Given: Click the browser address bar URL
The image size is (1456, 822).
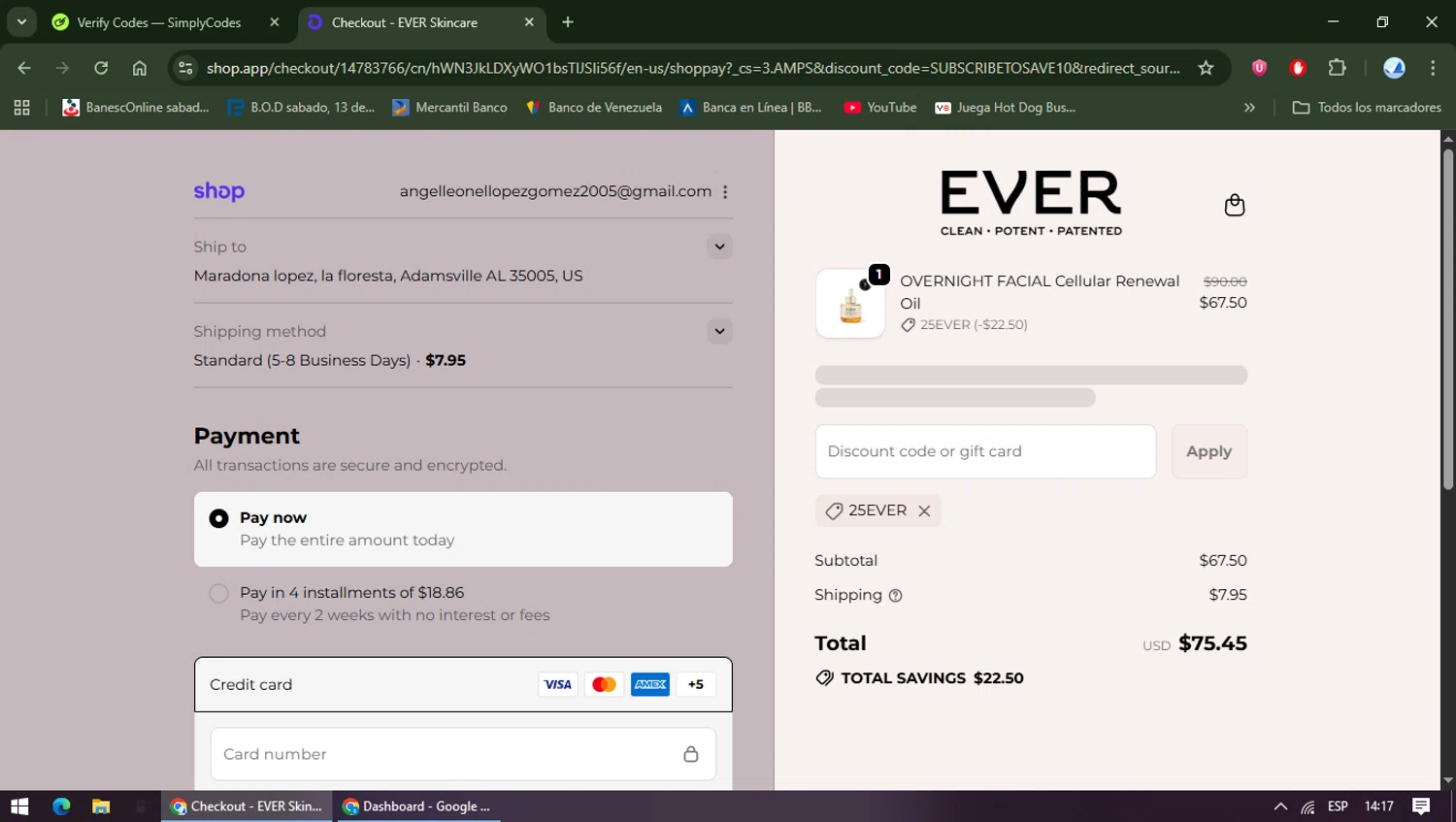Looking at the screenshot, I should point(693,68).
